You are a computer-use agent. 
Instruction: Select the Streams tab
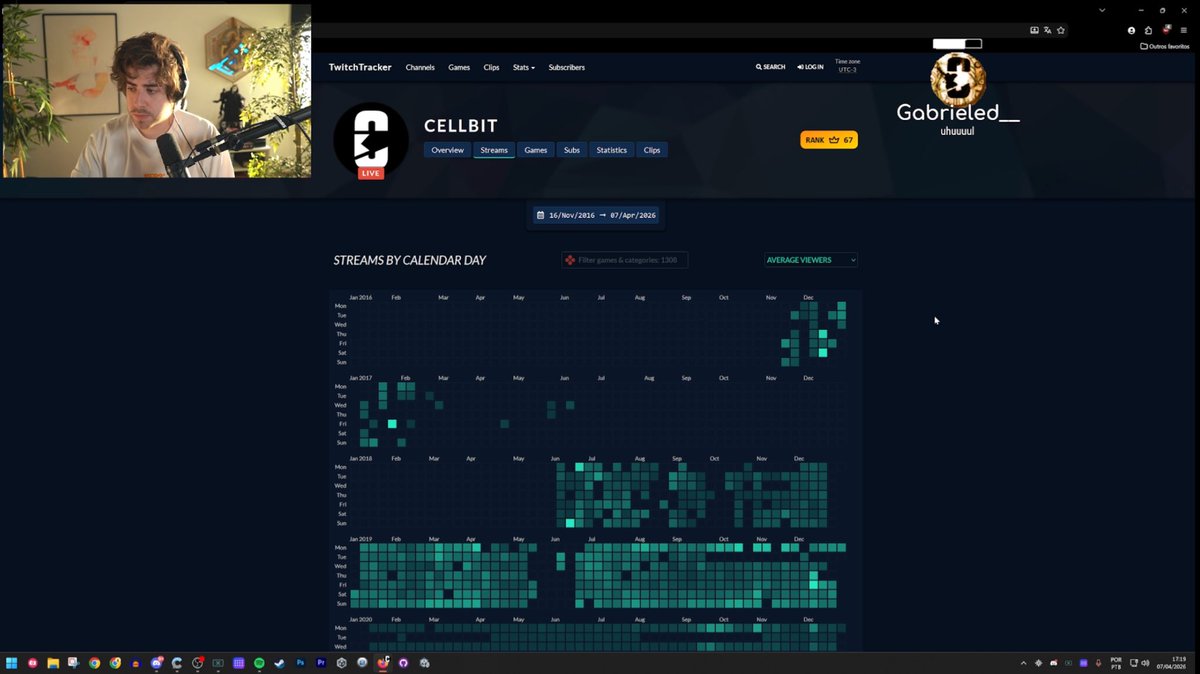pyautogui.click(x=494, y=150)
